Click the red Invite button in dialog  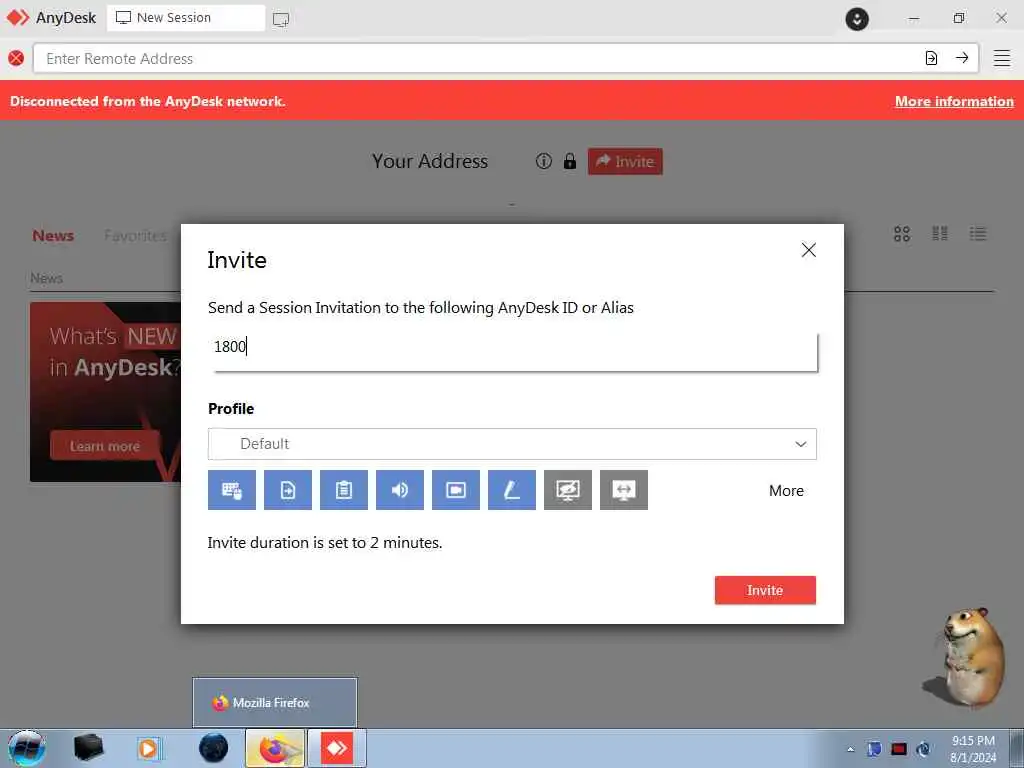click(765, 590)
